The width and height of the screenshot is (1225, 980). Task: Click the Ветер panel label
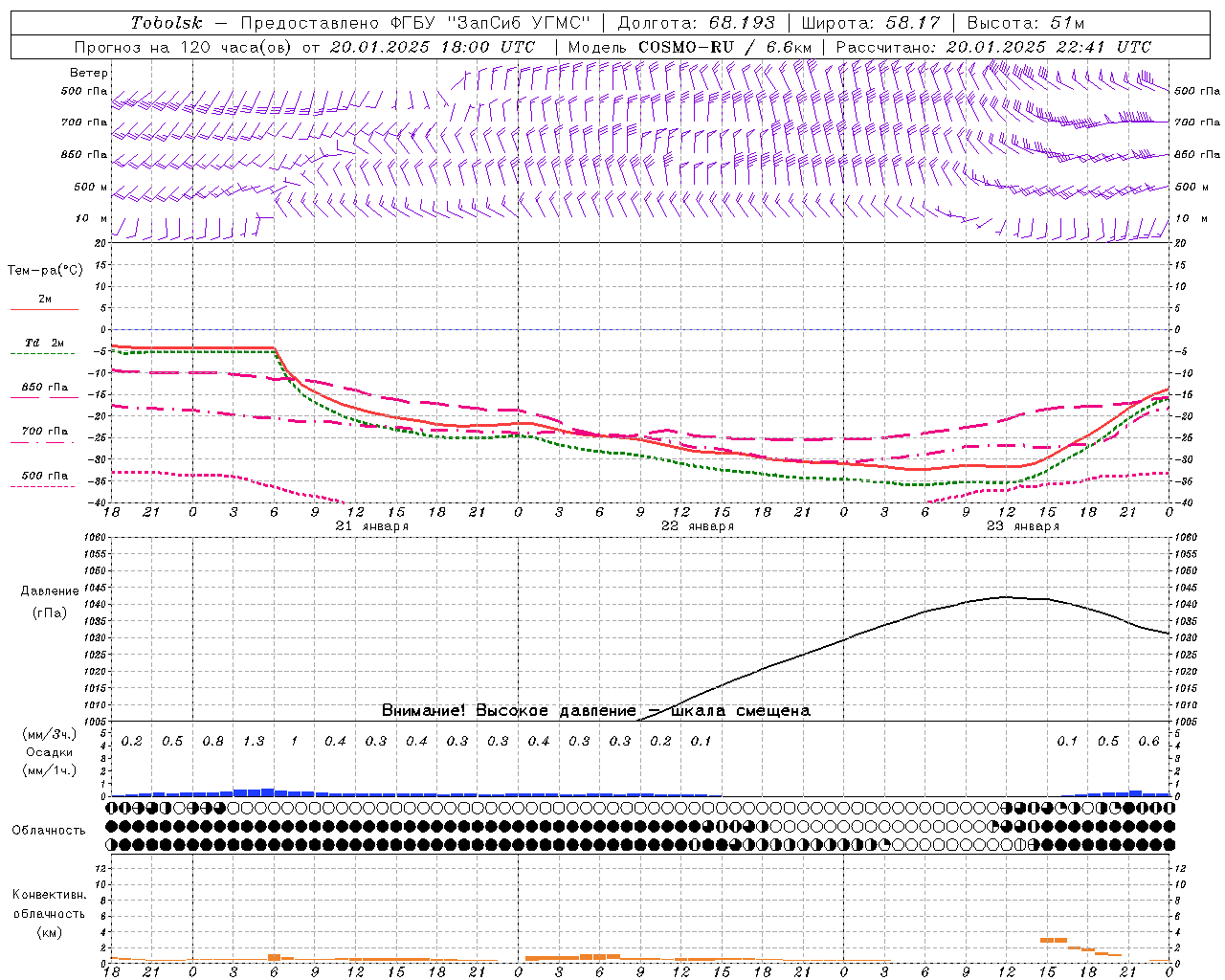pyautogui.click(x=89, y=73)
